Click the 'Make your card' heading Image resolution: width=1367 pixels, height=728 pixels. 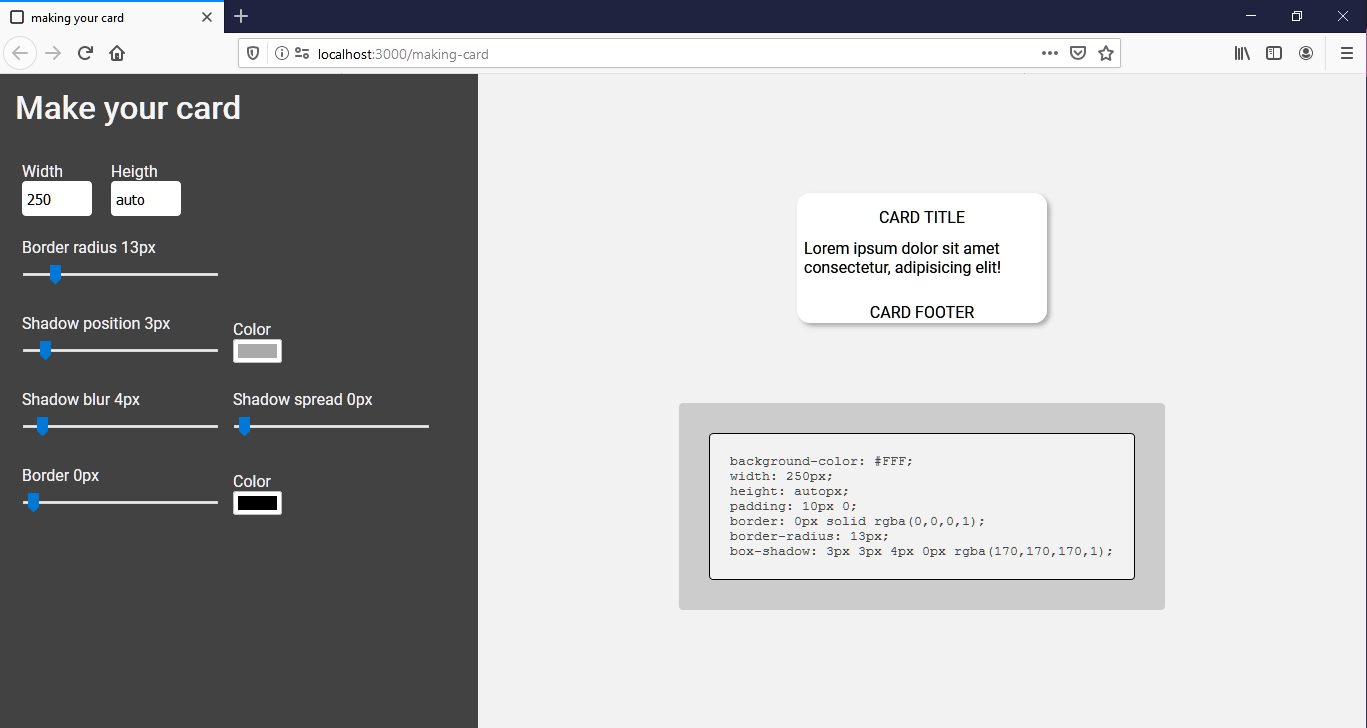pos(128,108)
